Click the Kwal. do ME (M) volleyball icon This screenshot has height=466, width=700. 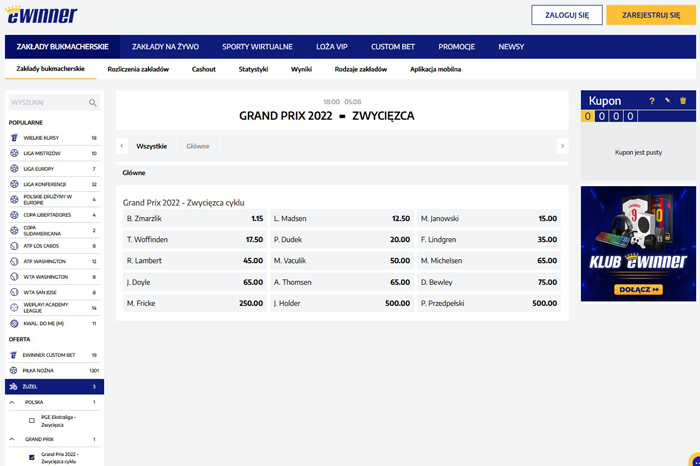click(x=14, y=324)
